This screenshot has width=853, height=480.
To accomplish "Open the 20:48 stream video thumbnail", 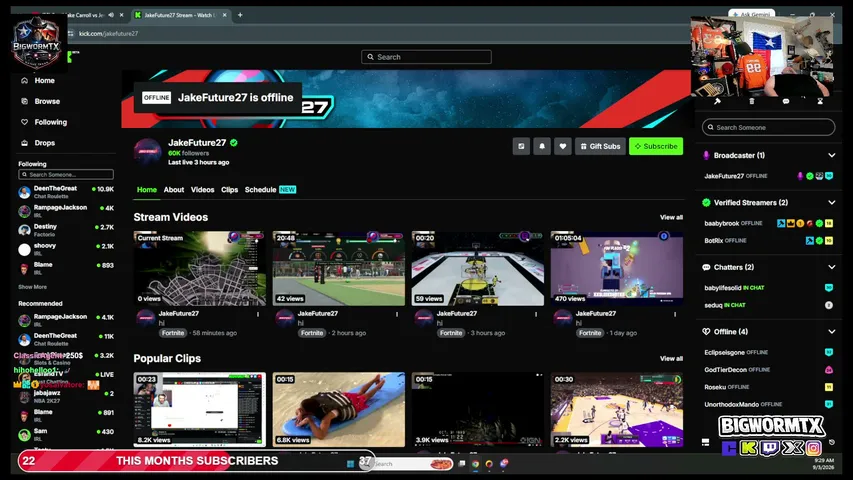I will click(x=338, y=268).
